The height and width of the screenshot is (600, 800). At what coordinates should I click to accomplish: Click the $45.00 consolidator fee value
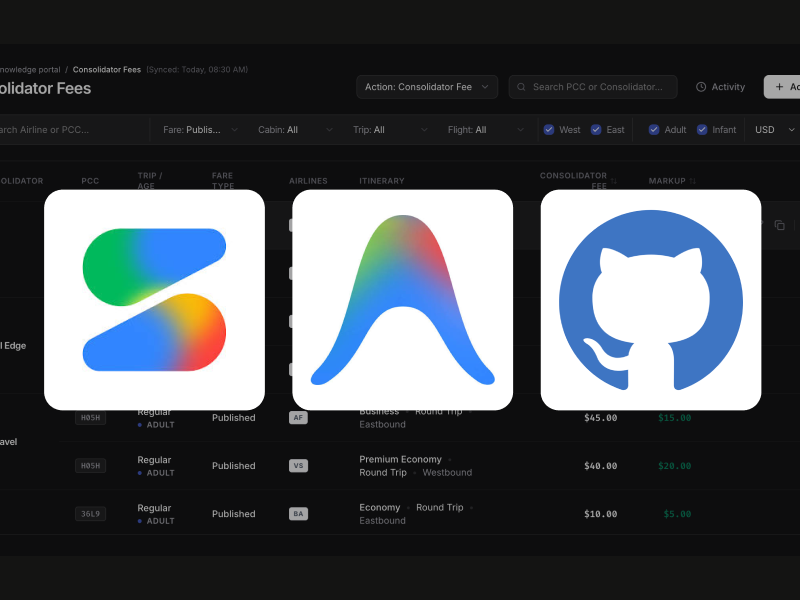pyautogui.click(x=601, y=418)
